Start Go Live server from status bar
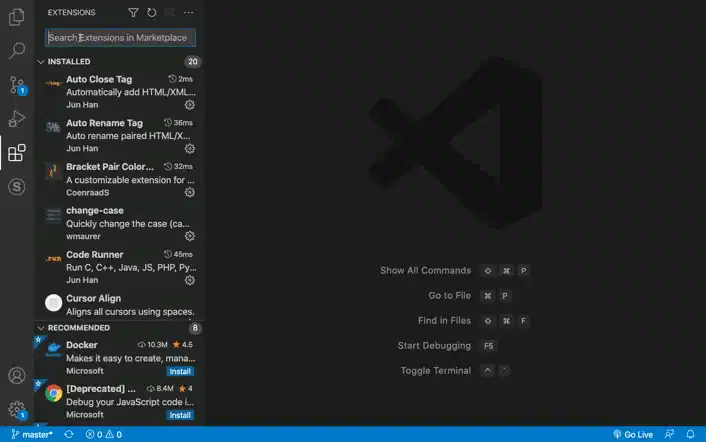 click(x=633, y=434)
